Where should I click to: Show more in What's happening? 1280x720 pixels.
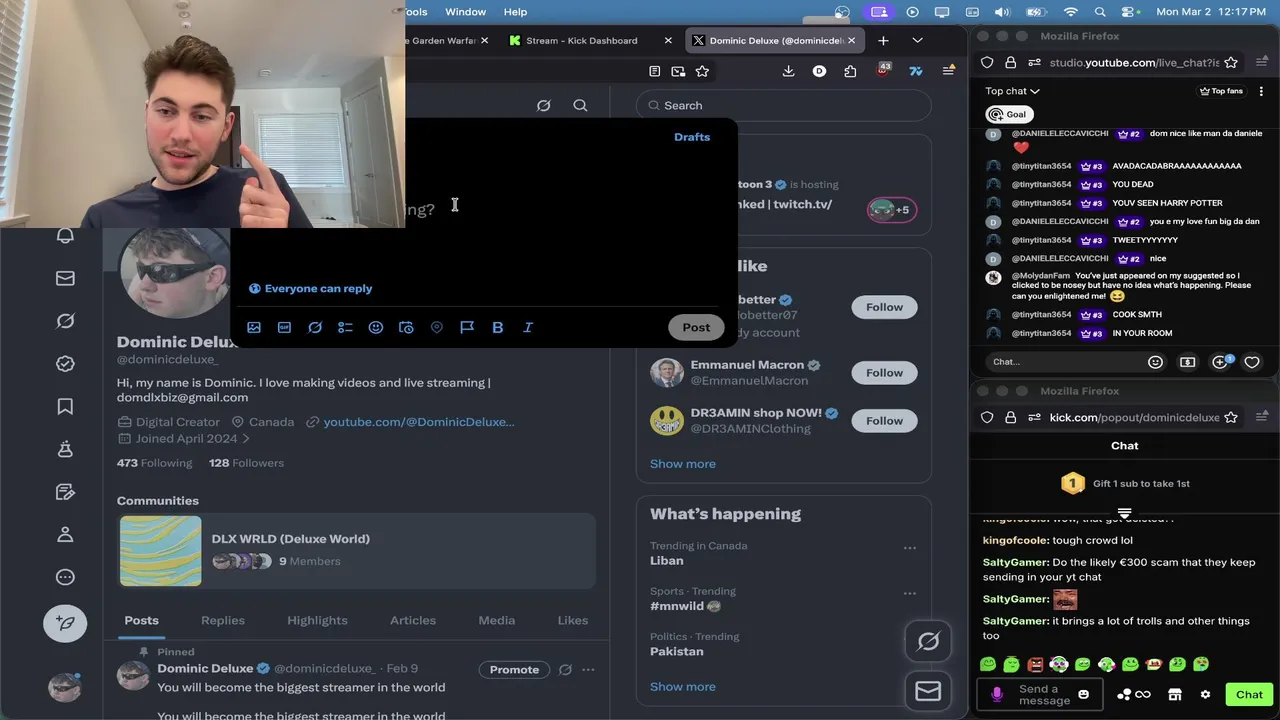(x=683, y=686)
